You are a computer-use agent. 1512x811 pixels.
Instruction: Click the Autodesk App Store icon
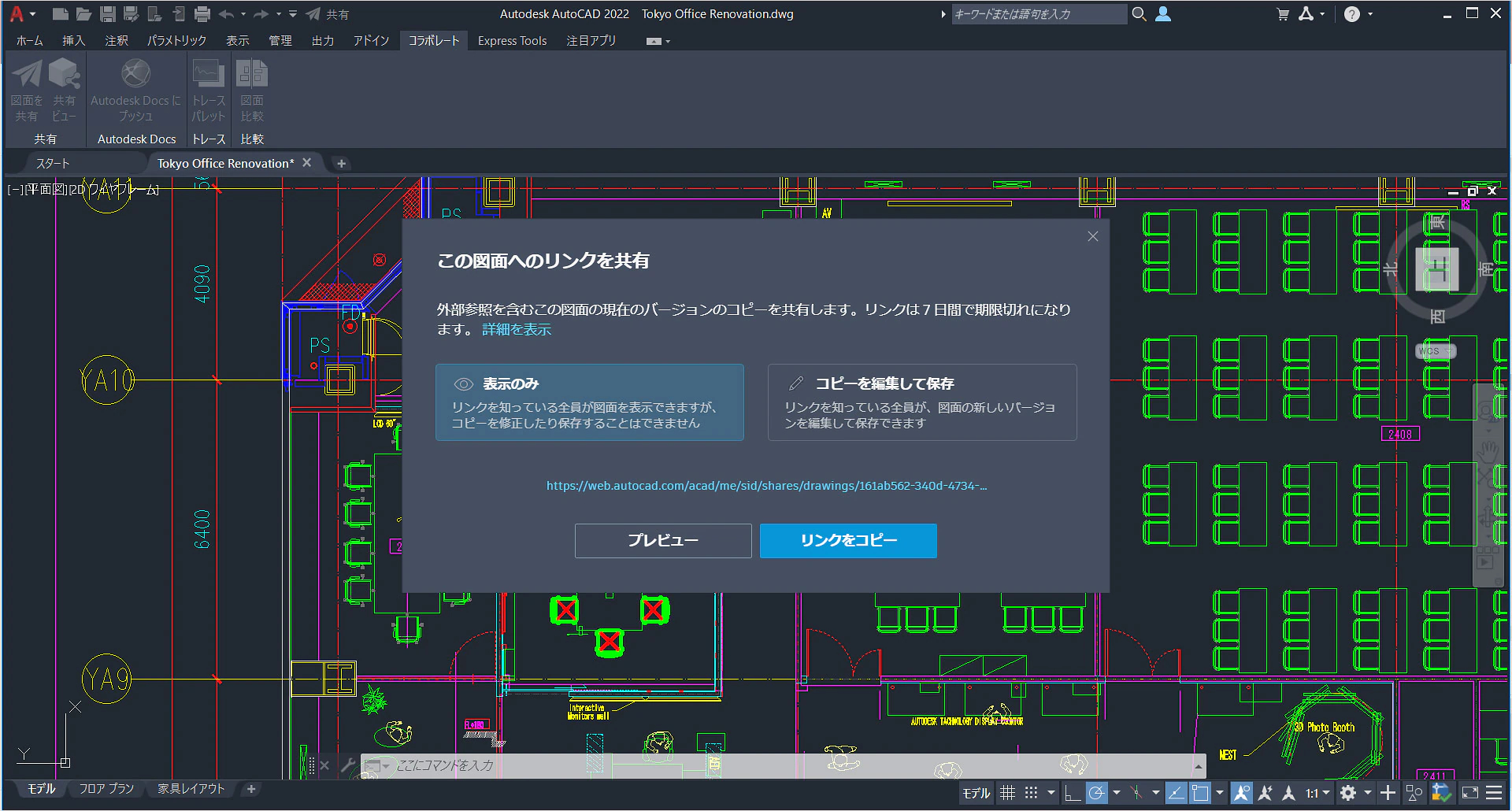click(1306, 13)
